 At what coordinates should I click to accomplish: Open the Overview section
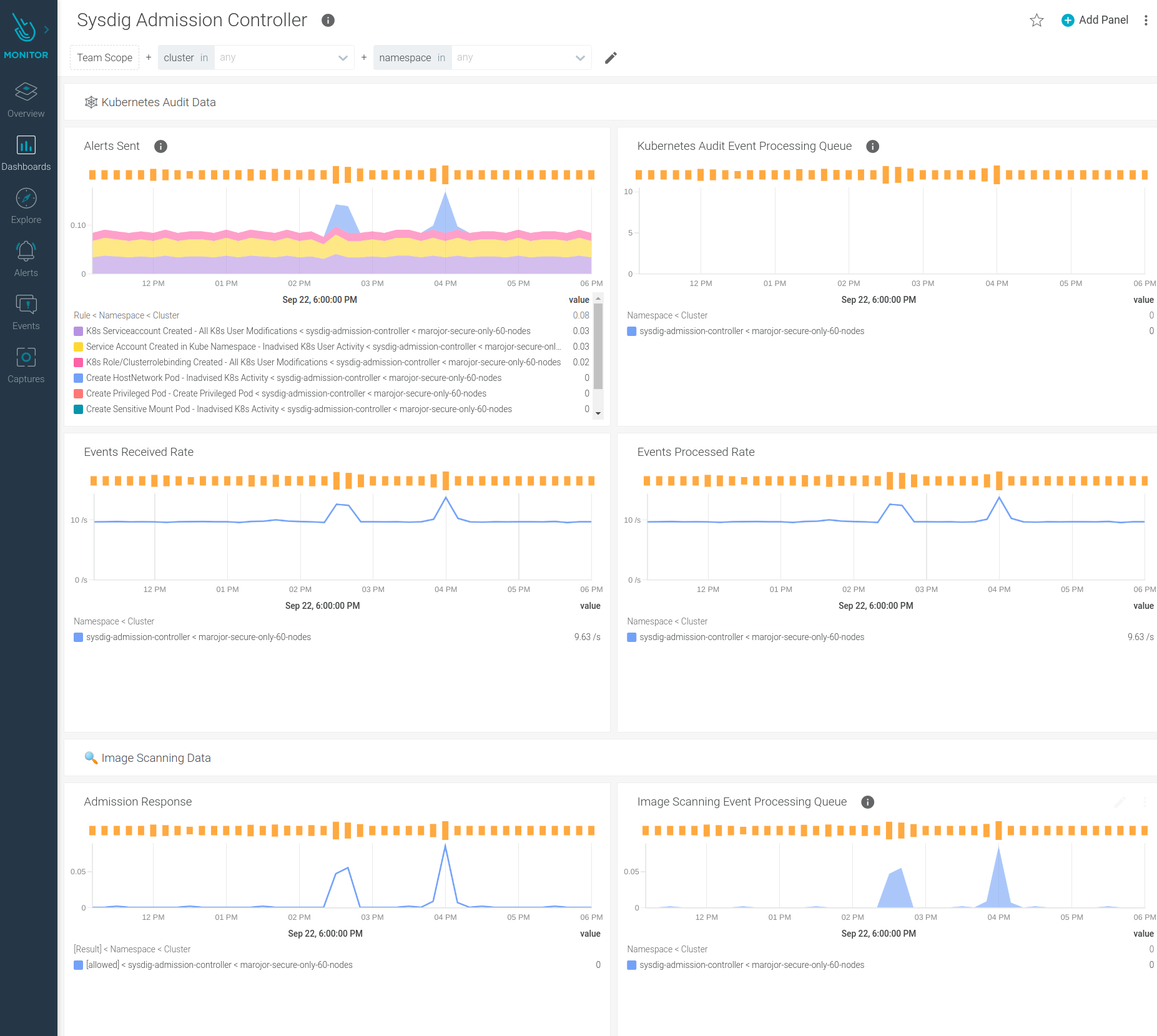click(26, 100)
